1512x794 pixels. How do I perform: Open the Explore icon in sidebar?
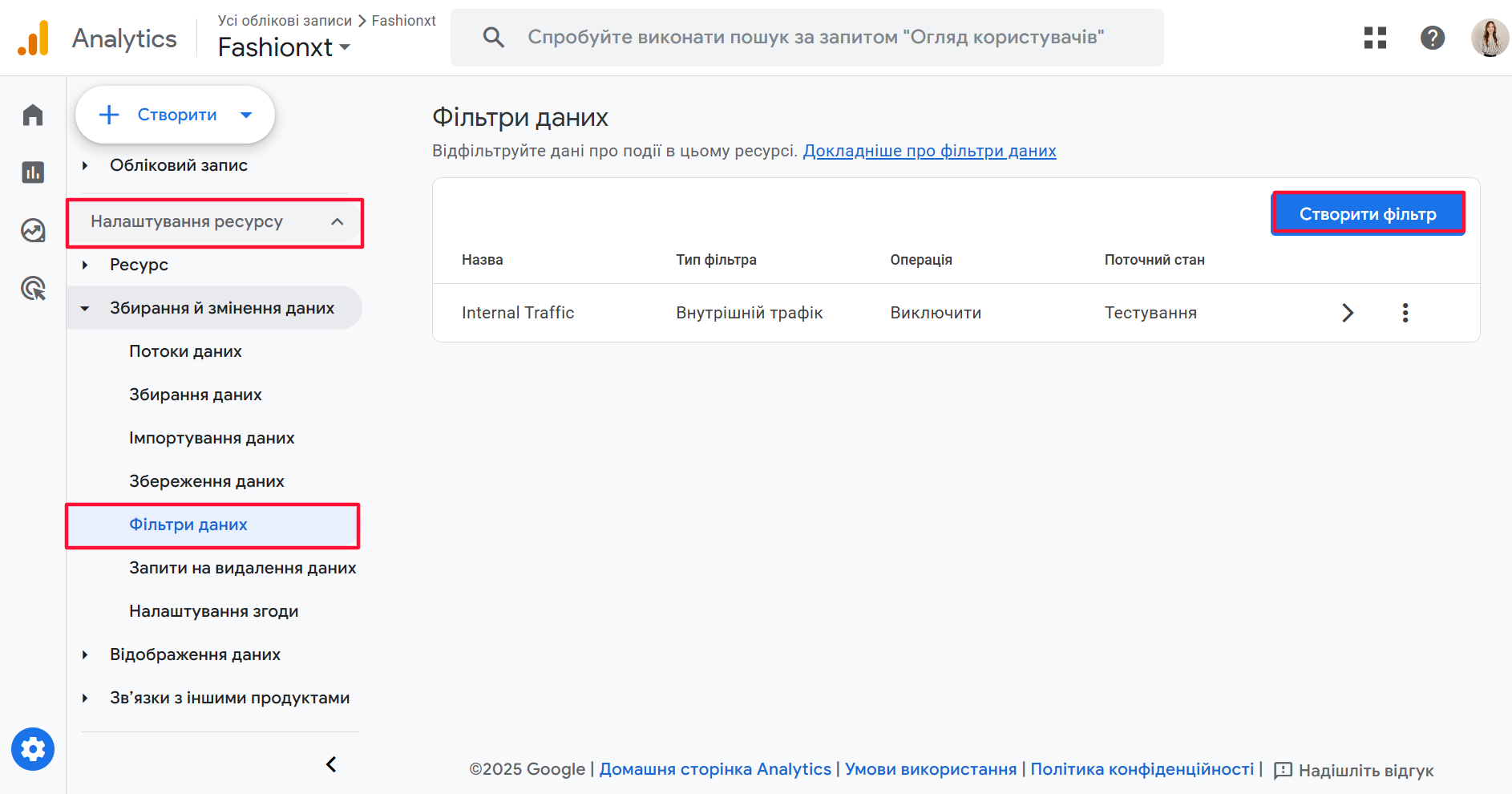pyautogui.click(x=33, y=231)
